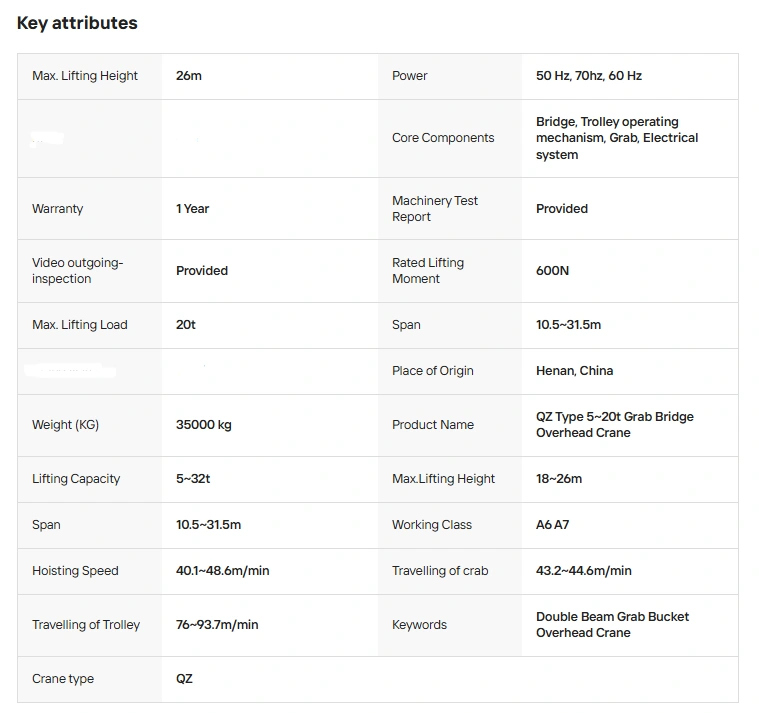
Task: Click the Warranty 1 Year value
Action: pos(192,209)
